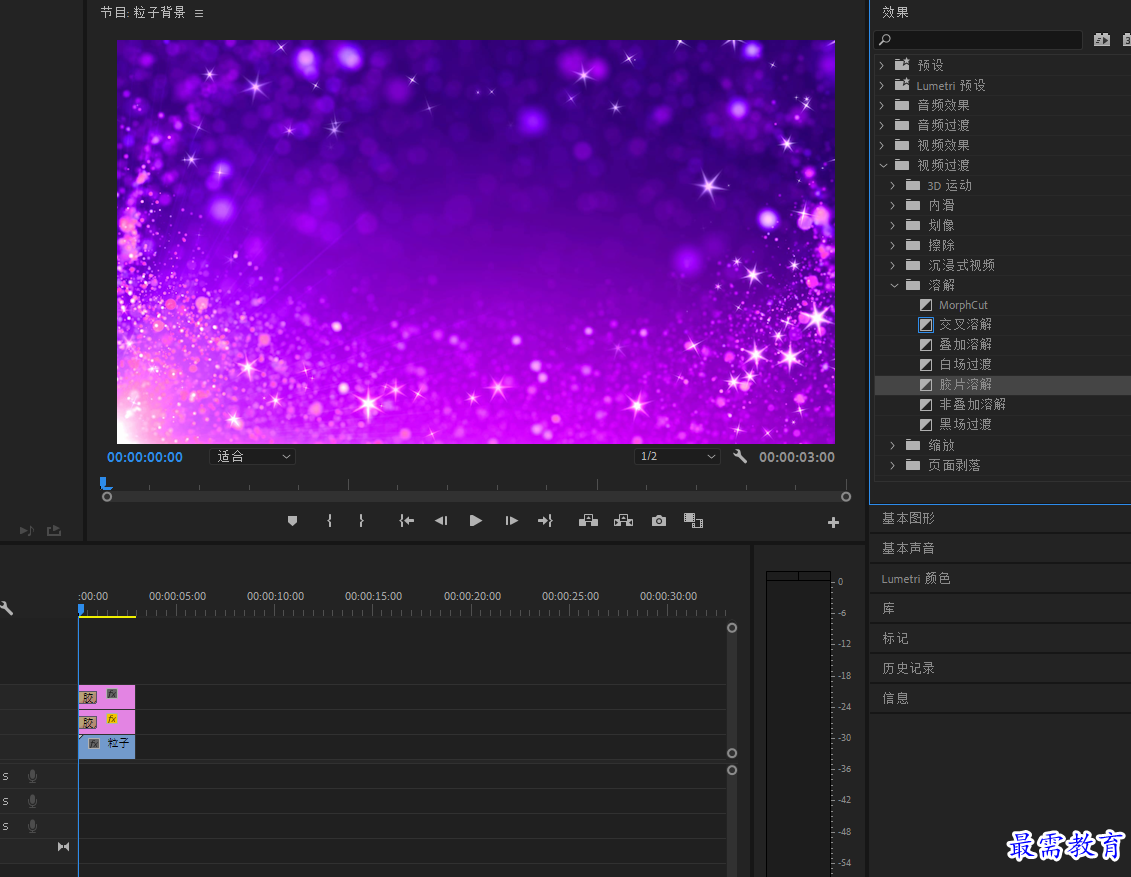Click the Lift button
The width and height of the screenshot is (1131, 877).
(x=588, y=521)
